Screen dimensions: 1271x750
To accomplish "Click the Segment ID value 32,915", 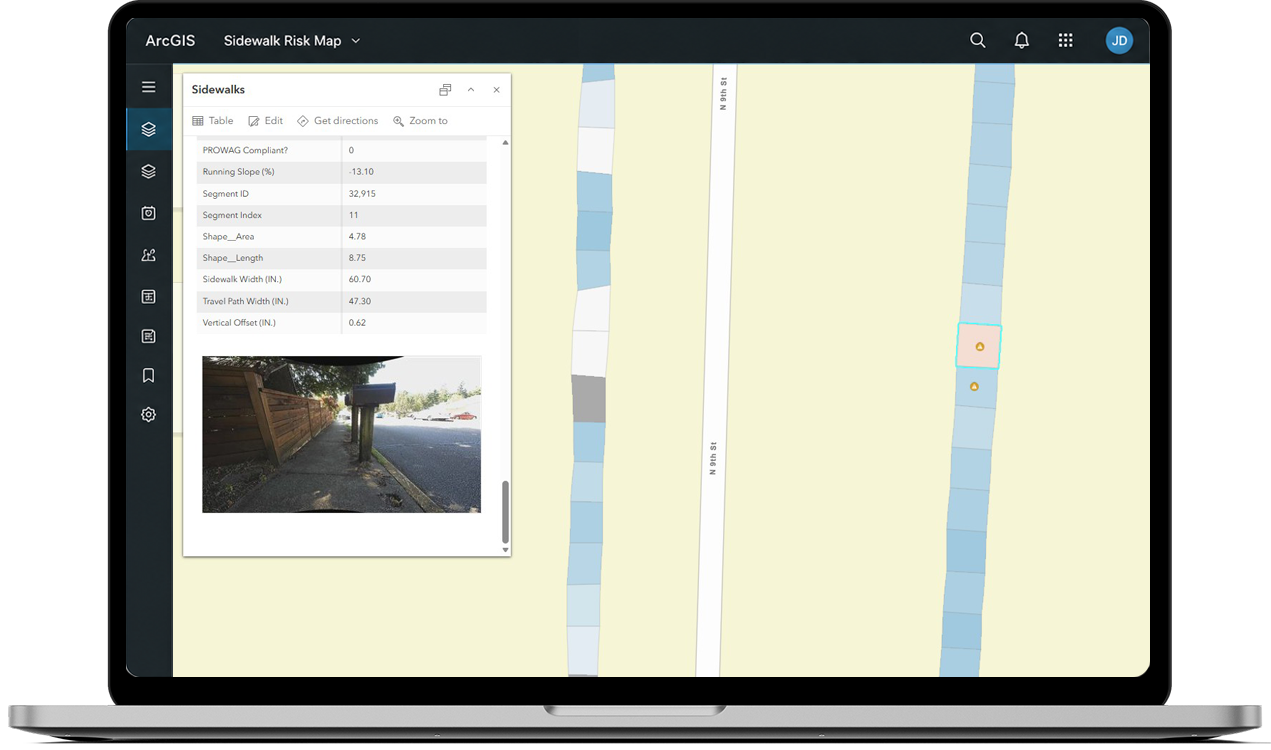I will click(362, 194).
